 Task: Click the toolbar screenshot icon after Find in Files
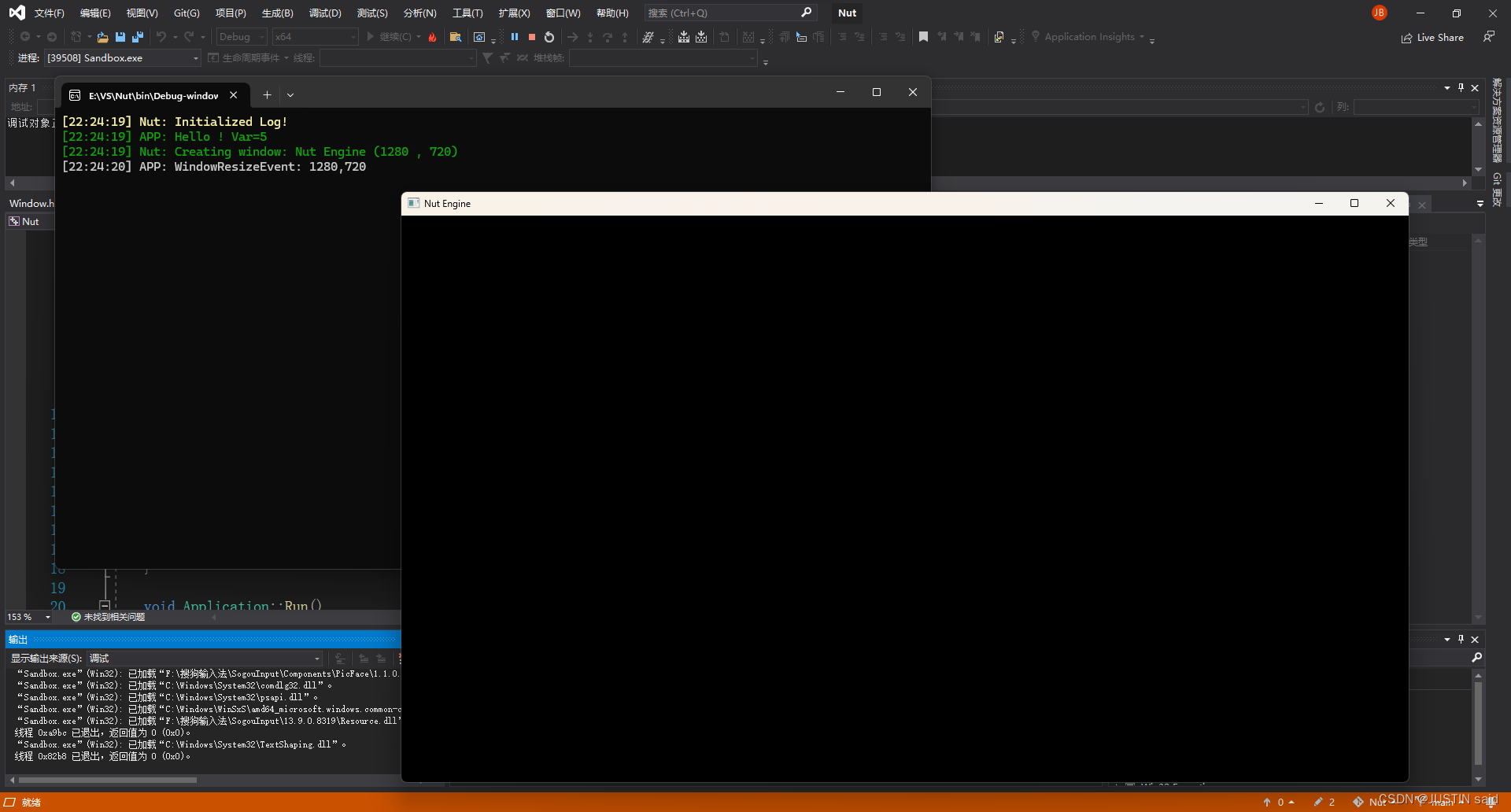[x=479, y=37]
